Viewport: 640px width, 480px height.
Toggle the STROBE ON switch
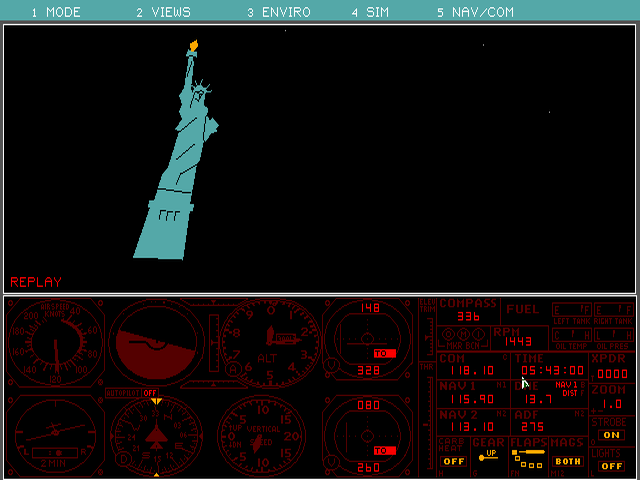pos(611,435)
